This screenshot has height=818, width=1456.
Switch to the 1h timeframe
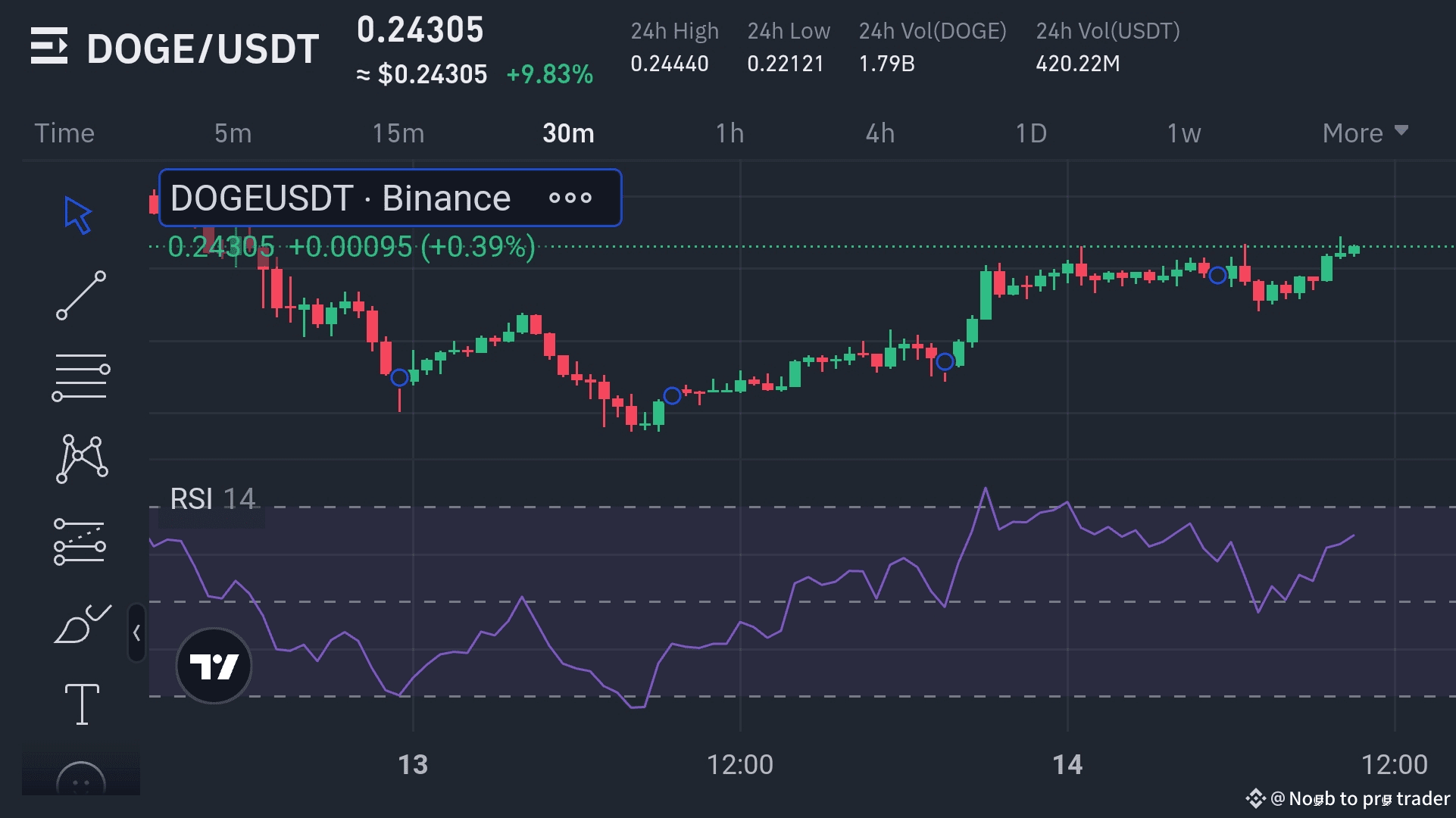pyautogui.click(x=730, y=133)
